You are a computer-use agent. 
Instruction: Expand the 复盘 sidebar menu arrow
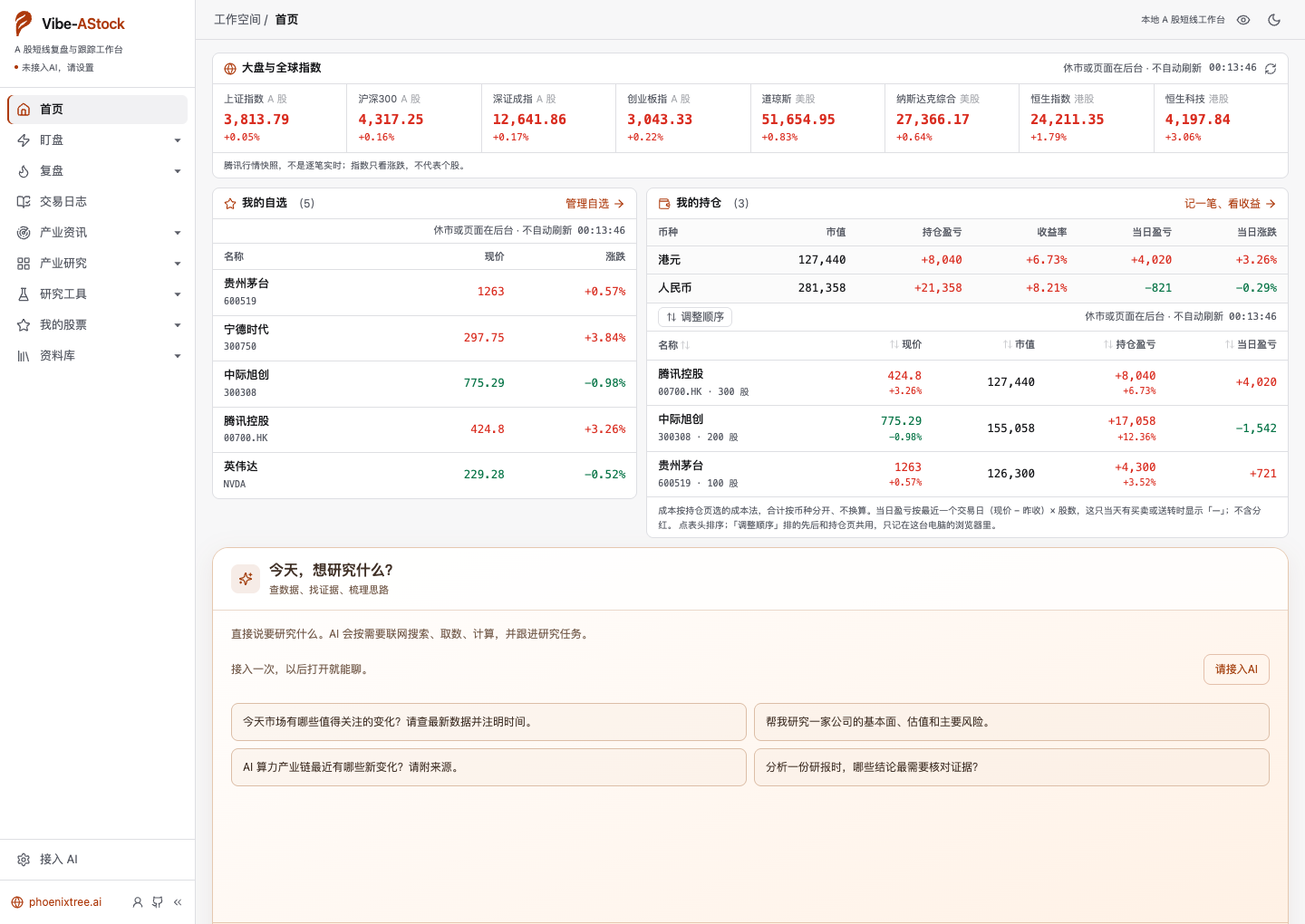178,171
